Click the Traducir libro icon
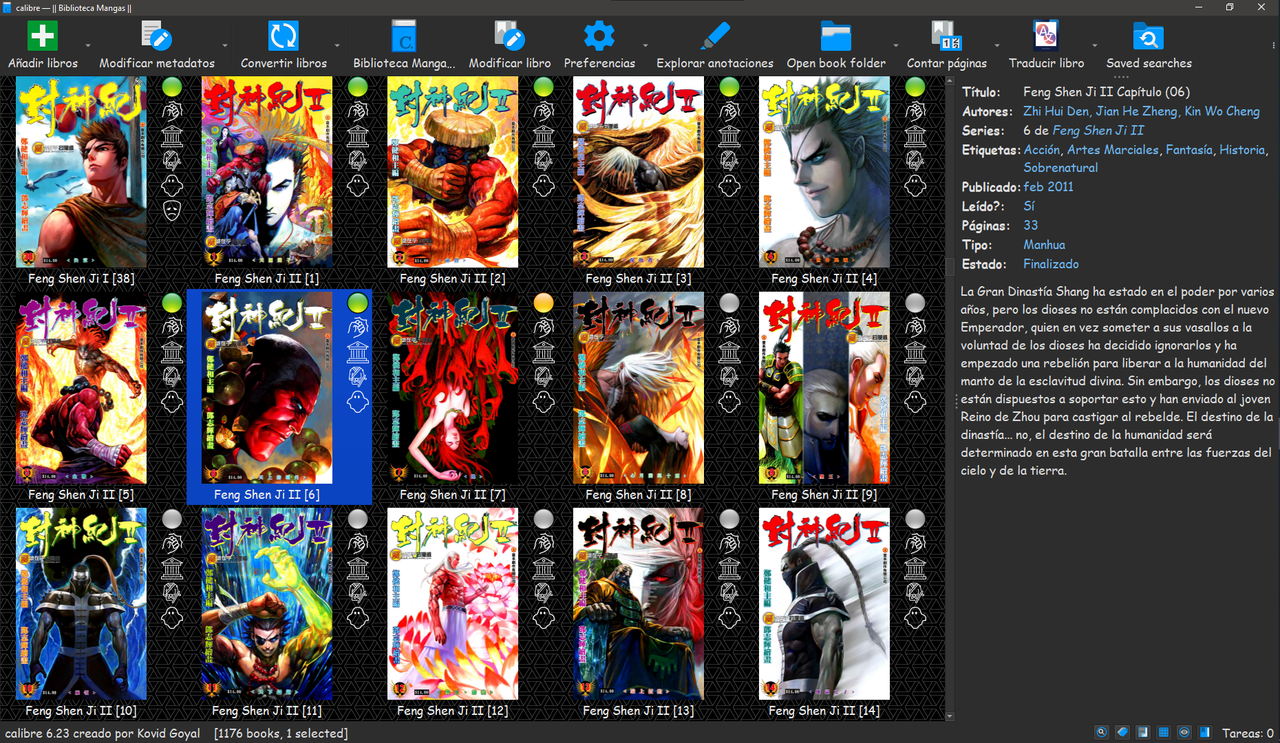 (x=1046, y=37)
